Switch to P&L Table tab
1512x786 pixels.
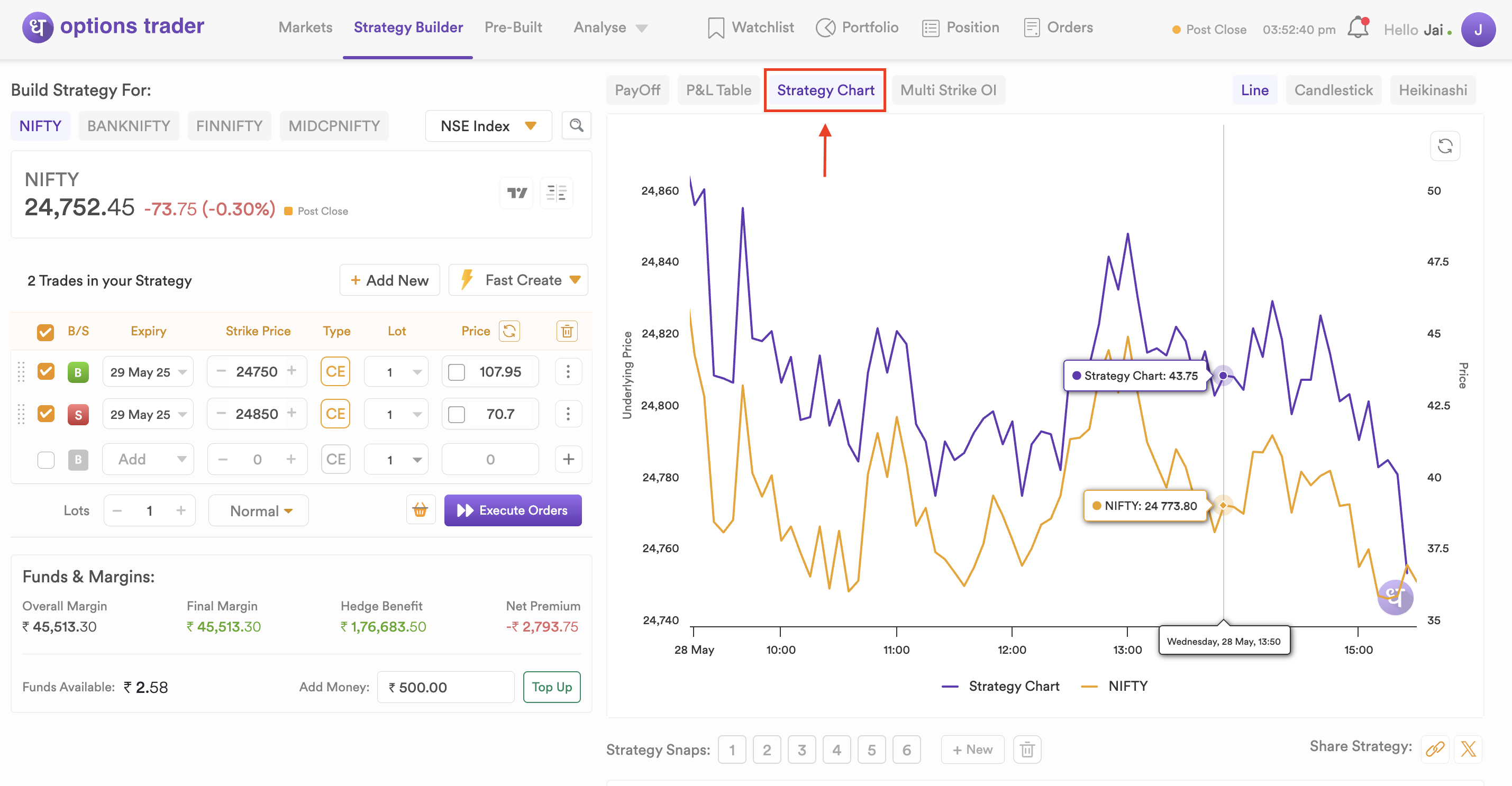[718, 90]
